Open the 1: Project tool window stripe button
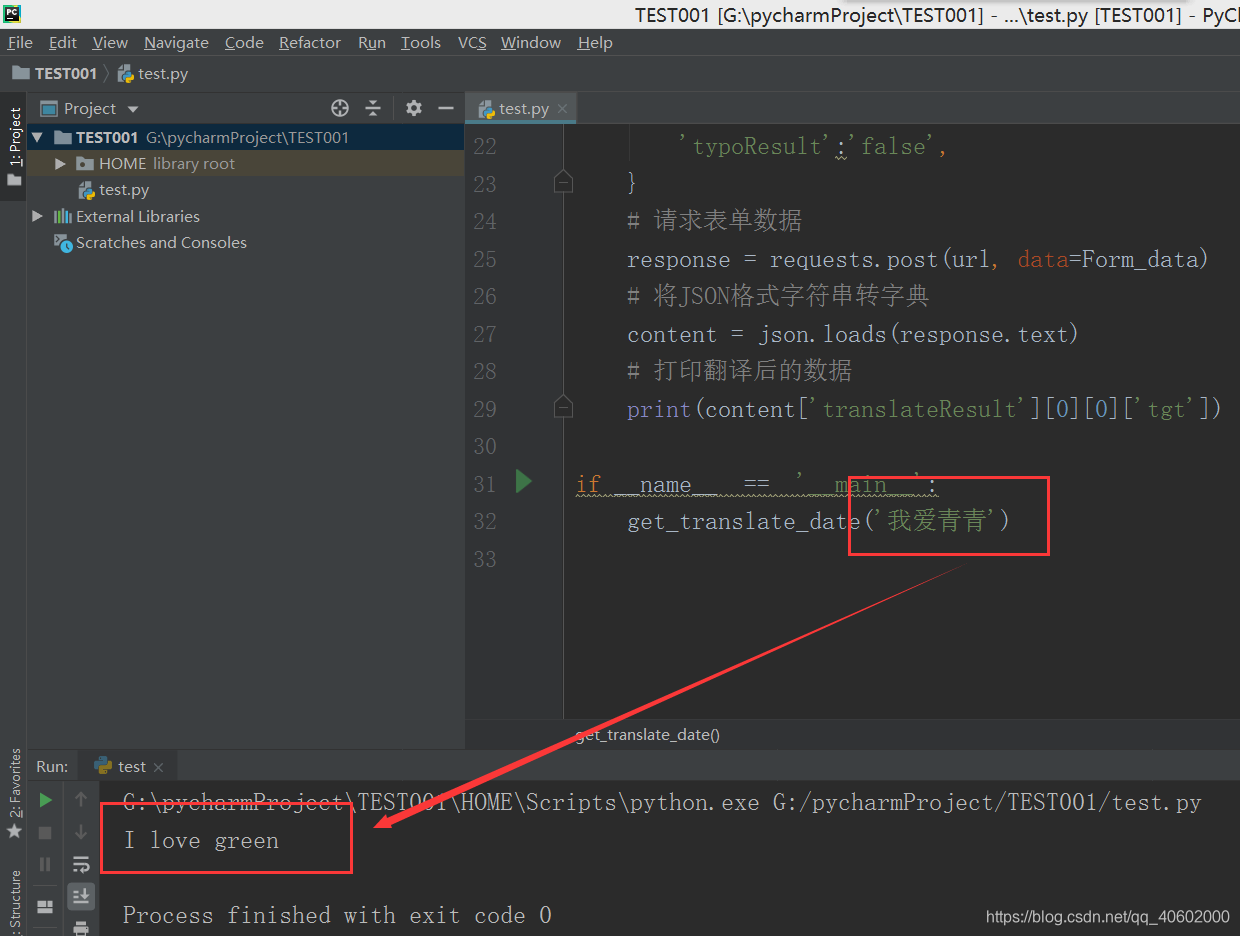The height and width of the screenshot is (936, 1240). 14,135
